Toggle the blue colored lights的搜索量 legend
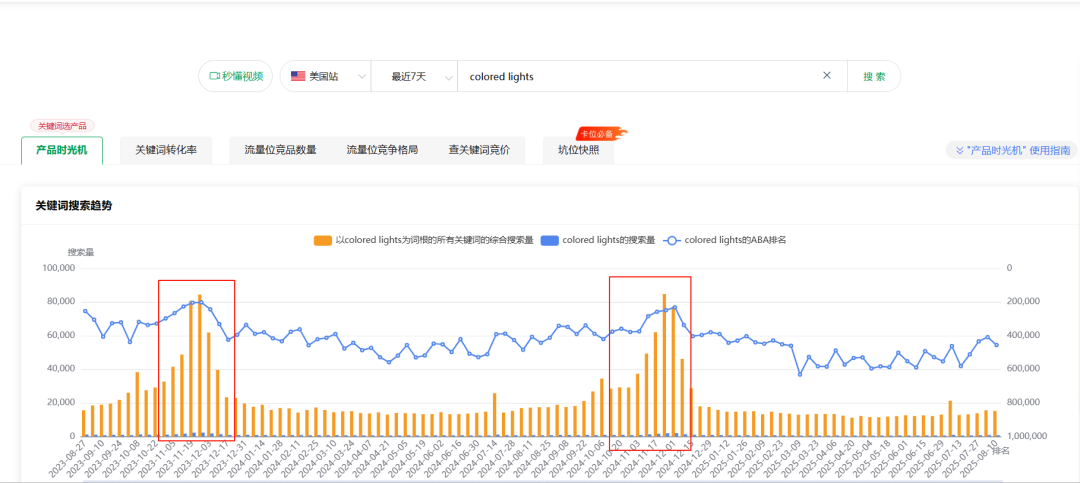 (x=598, y=240)
